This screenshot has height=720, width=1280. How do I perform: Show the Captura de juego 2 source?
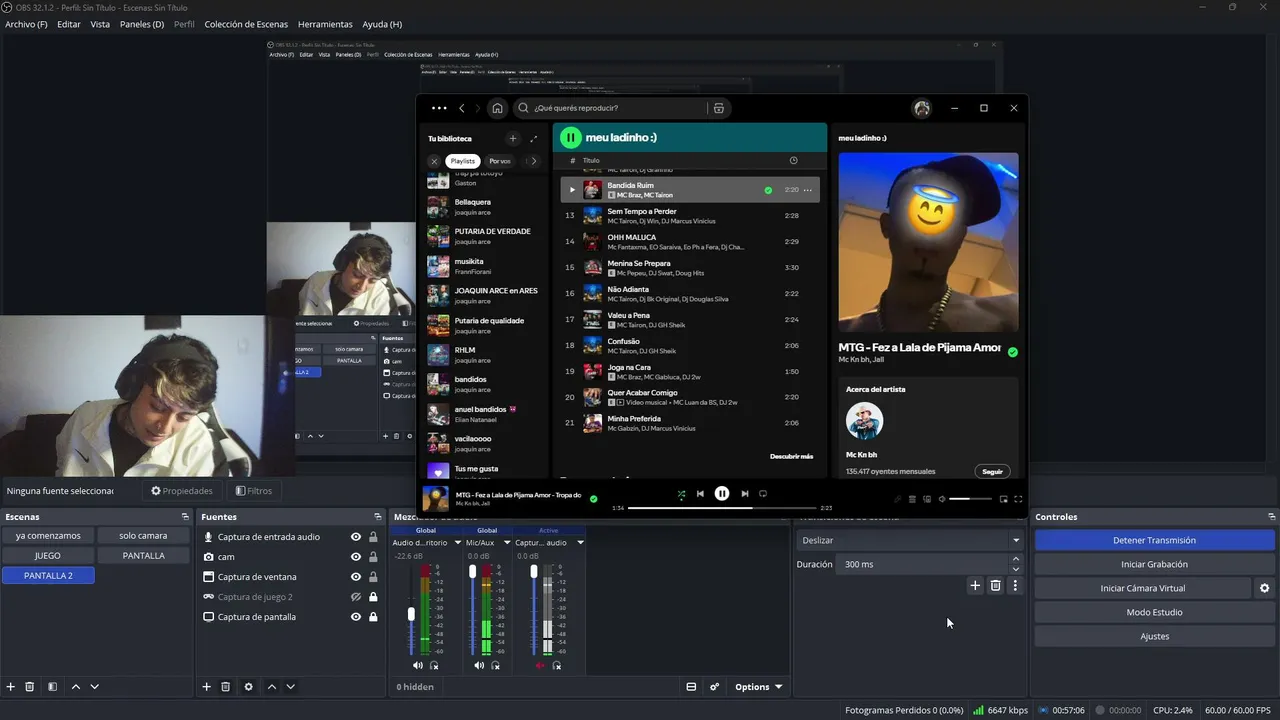click(x=355, y=597)
